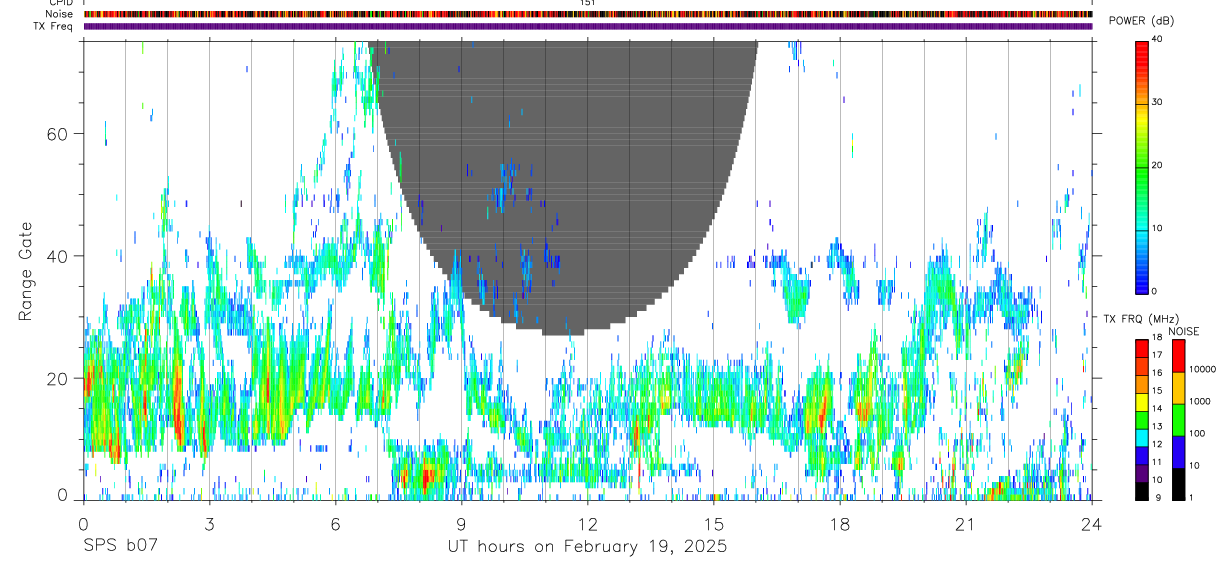Image resolution: width=1228 pixels, height=567 pixels.
Task: Click the POWER (dB) legend title
Action: click(x=1140, y=21)
